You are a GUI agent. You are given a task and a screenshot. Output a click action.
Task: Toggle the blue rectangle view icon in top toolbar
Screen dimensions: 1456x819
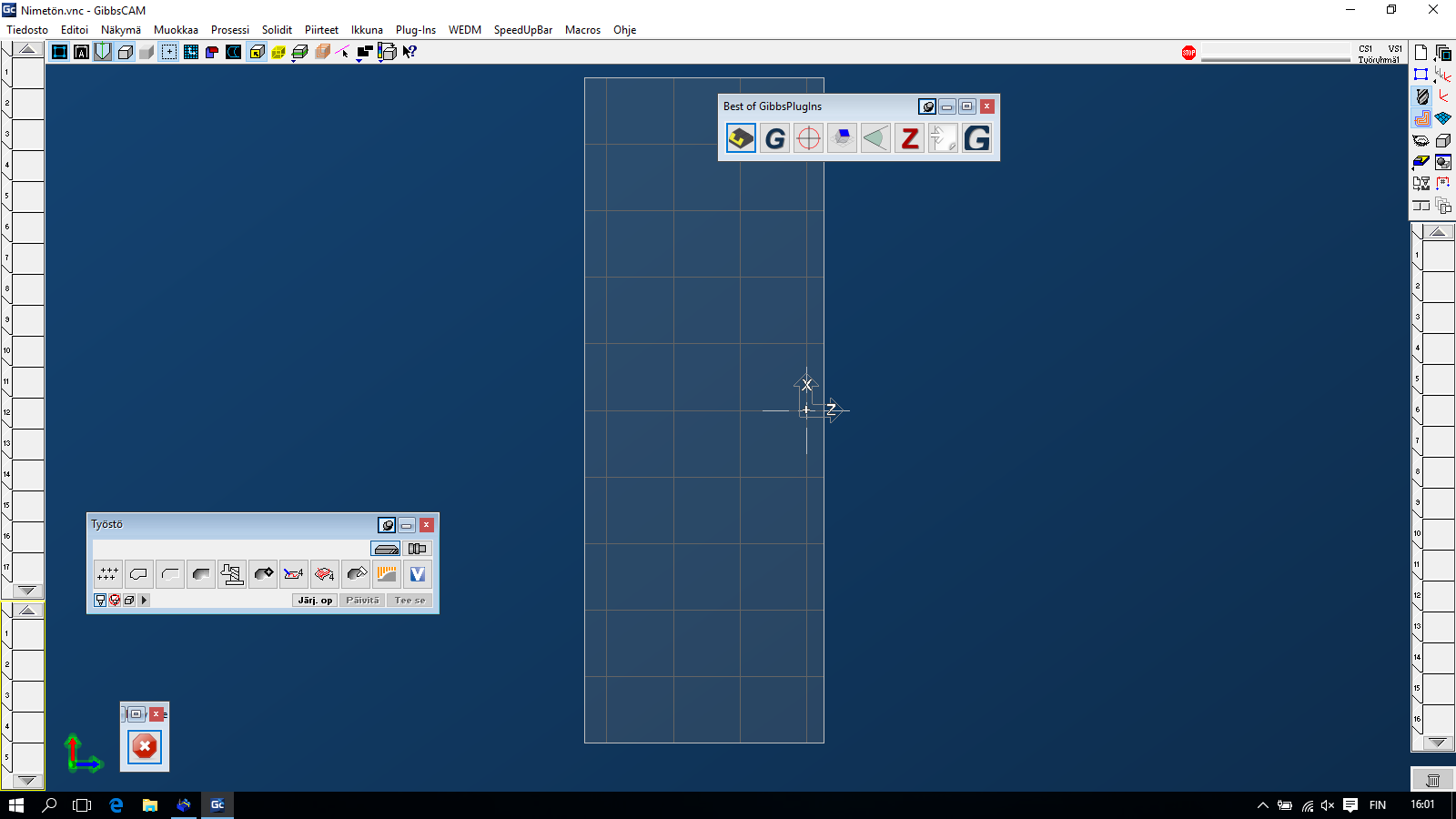[x=59, y=52]
